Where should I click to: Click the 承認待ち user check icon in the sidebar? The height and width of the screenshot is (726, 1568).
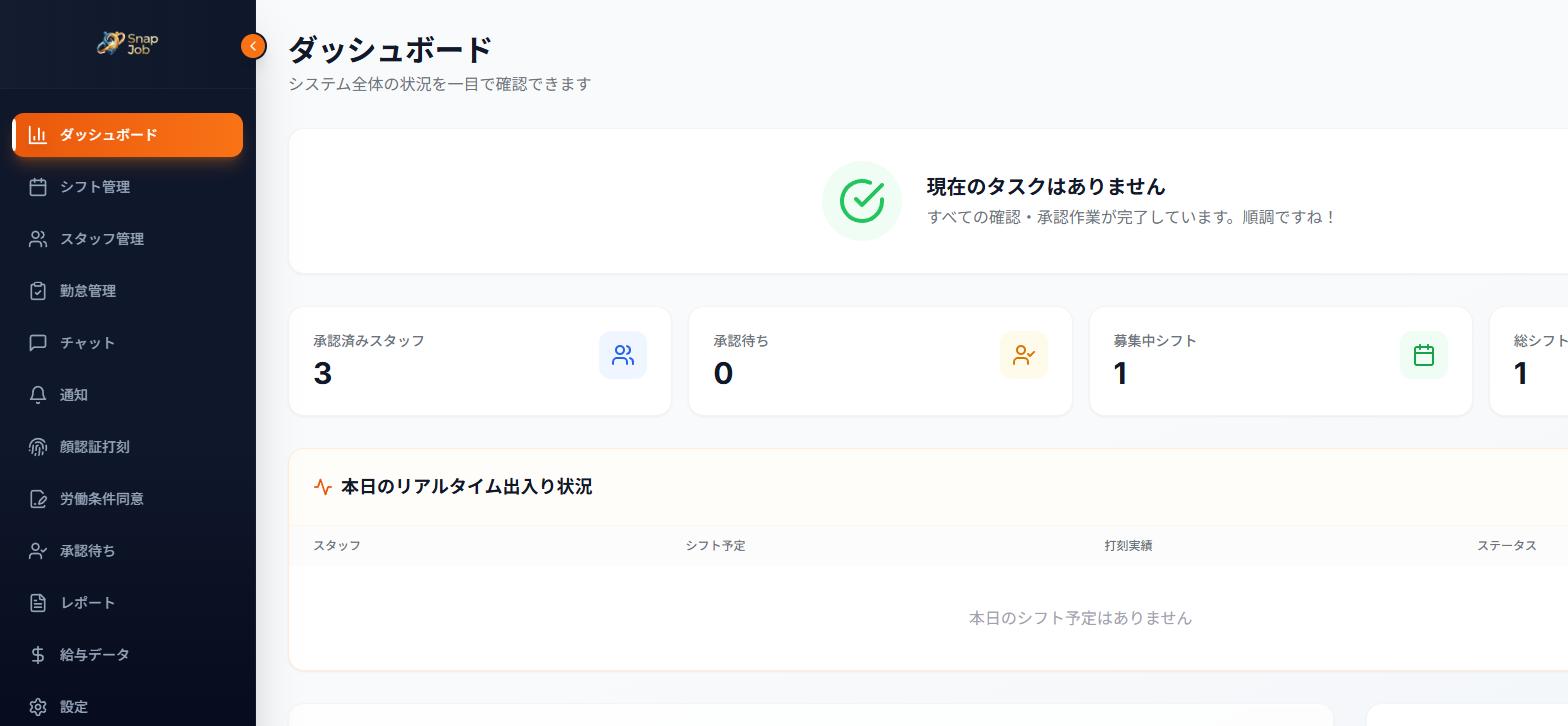pos(38,551)
